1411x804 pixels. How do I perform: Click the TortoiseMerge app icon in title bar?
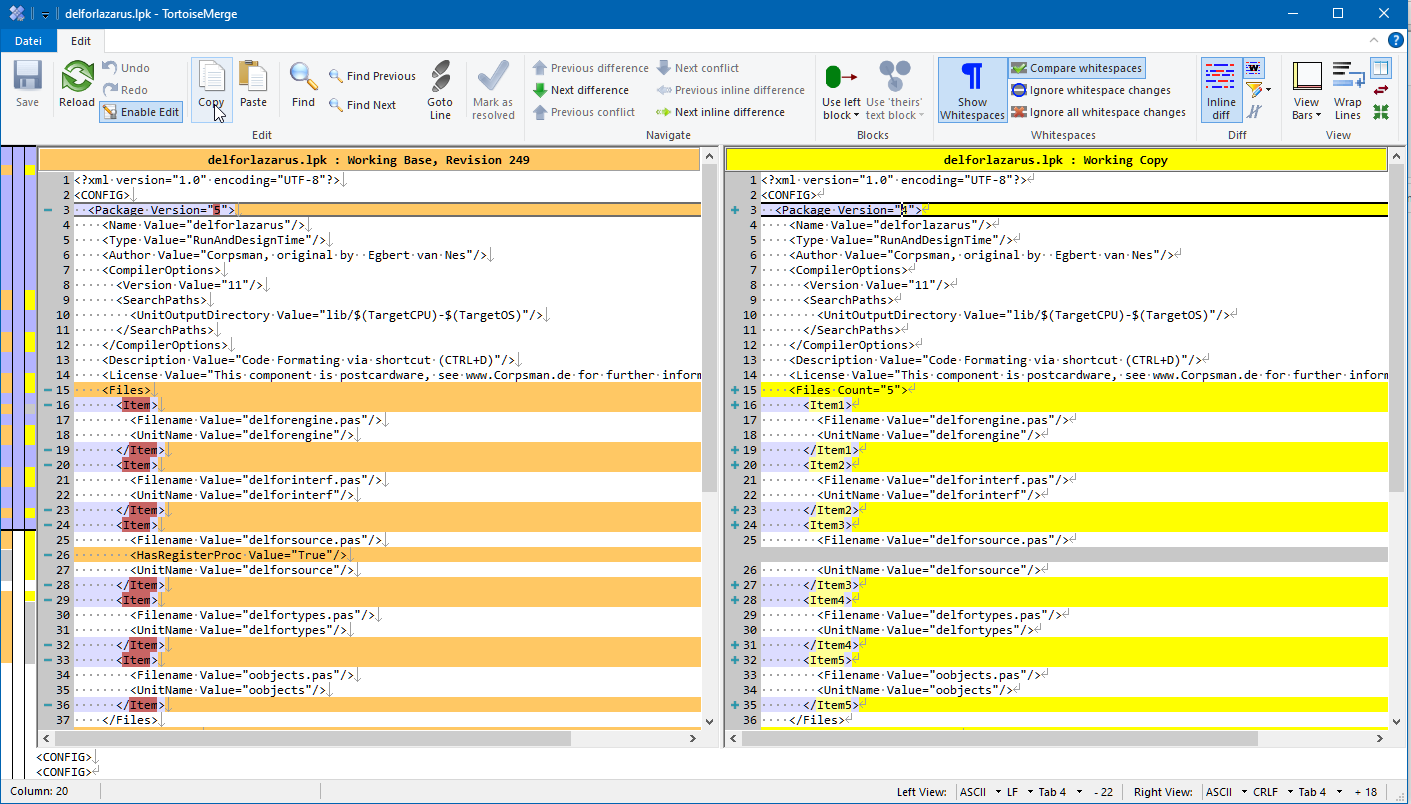point(17,14)
